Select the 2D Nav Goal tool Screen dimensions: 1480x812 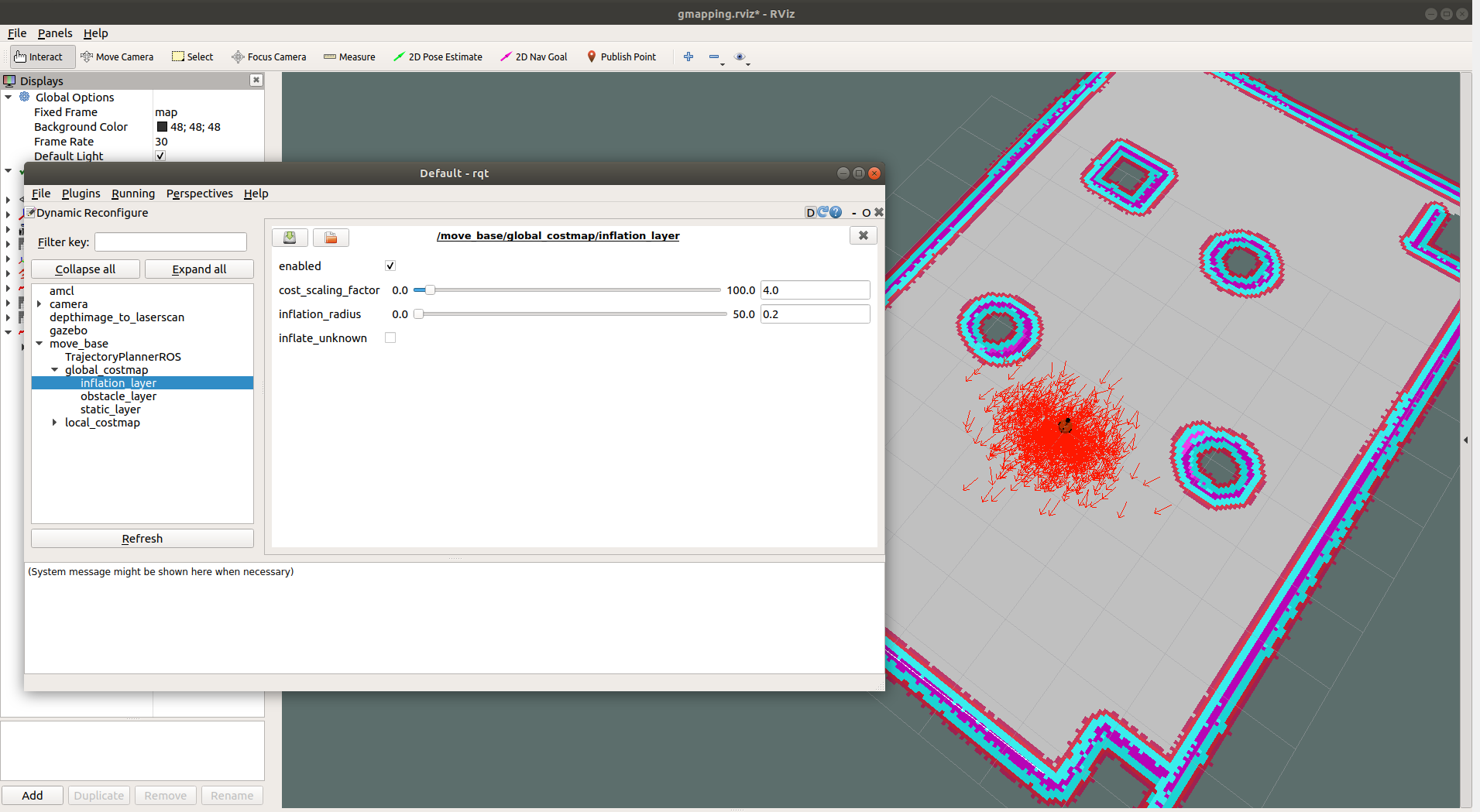534,57
